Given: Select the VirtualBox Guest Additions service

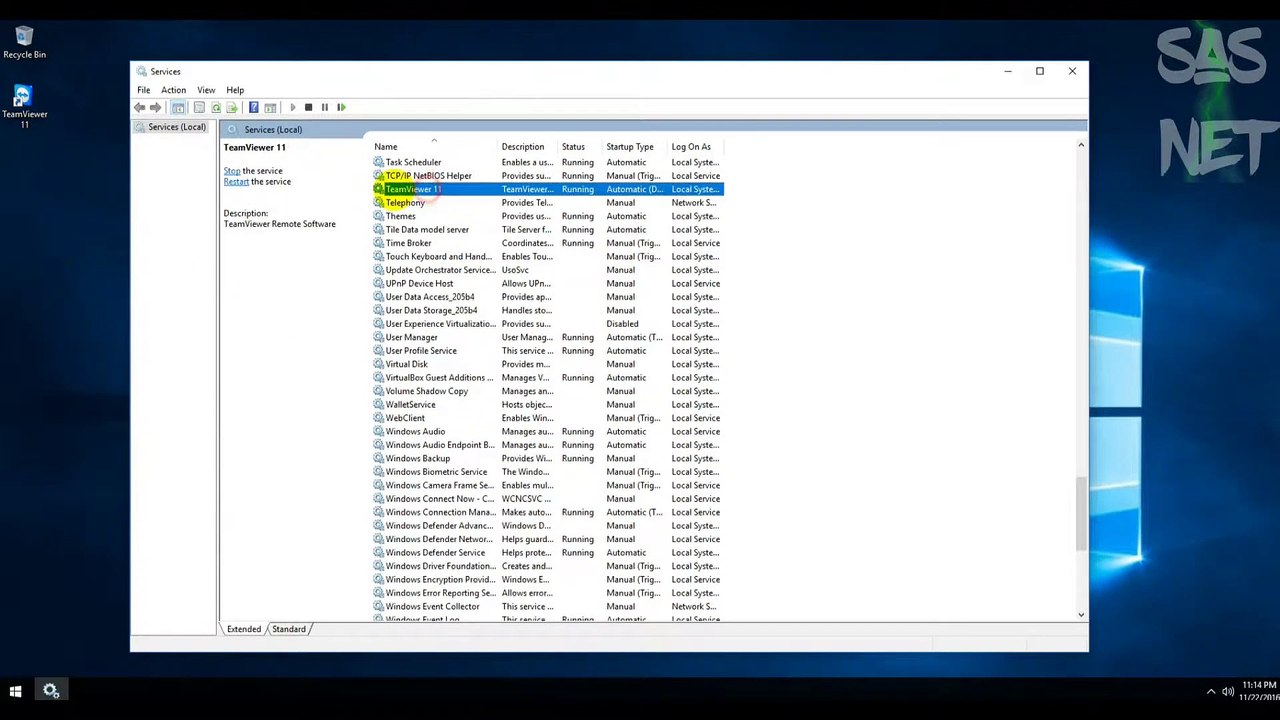Looking at the screenshot, I should [440, 378].
